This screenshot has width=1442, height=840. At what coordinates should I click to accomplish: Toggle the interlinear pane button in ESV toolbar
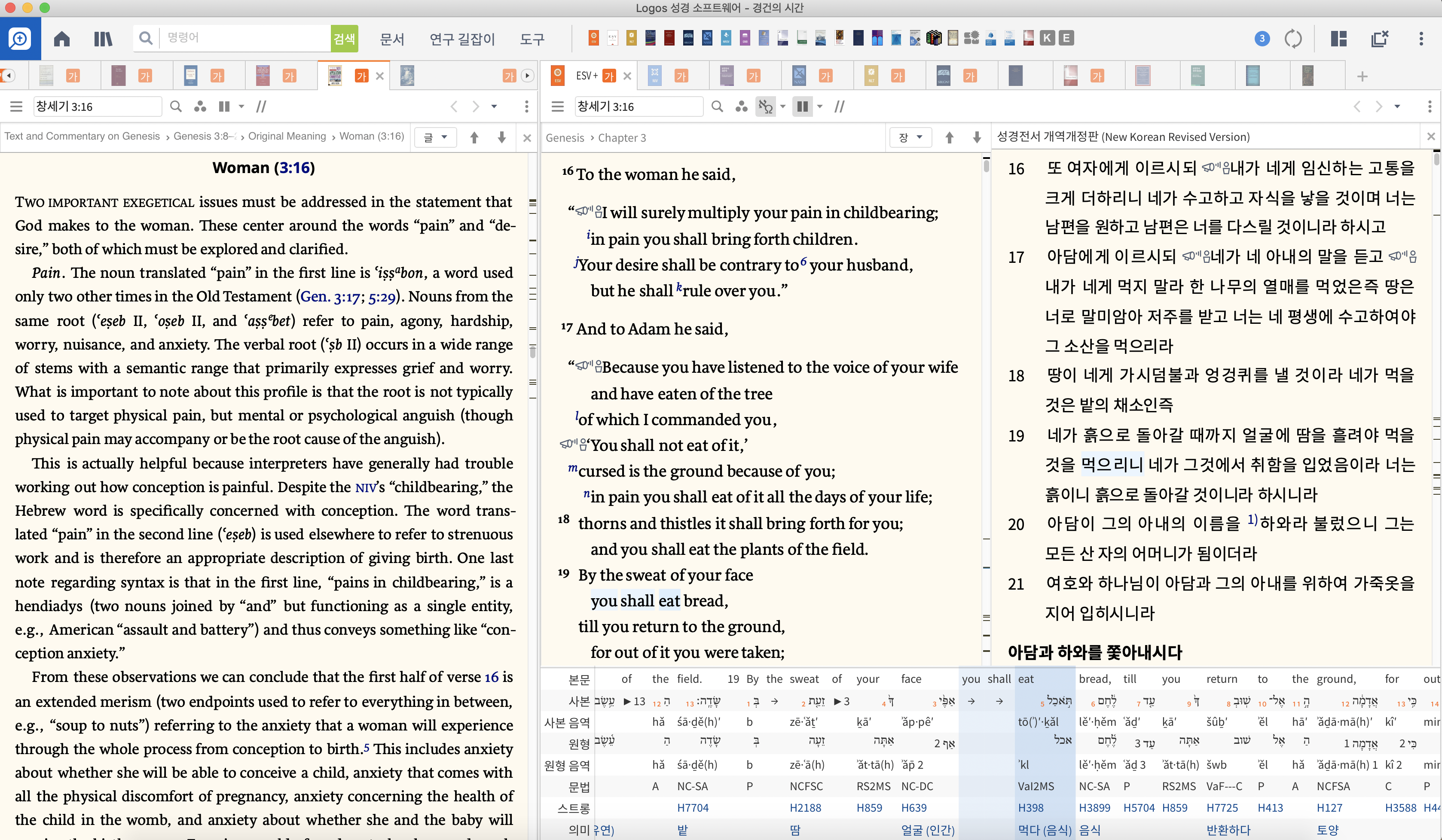point(765,107)
